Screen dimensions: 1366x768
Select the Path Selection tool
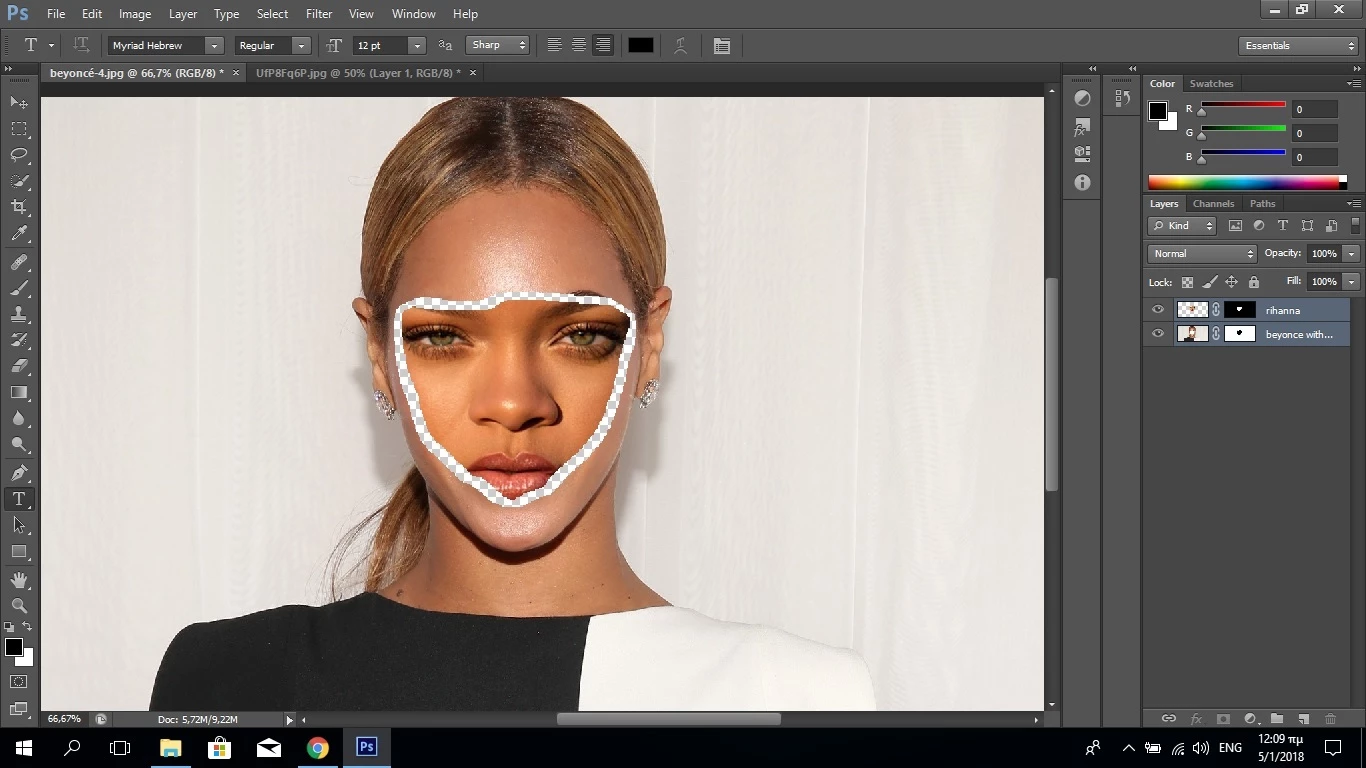(19, 525)
